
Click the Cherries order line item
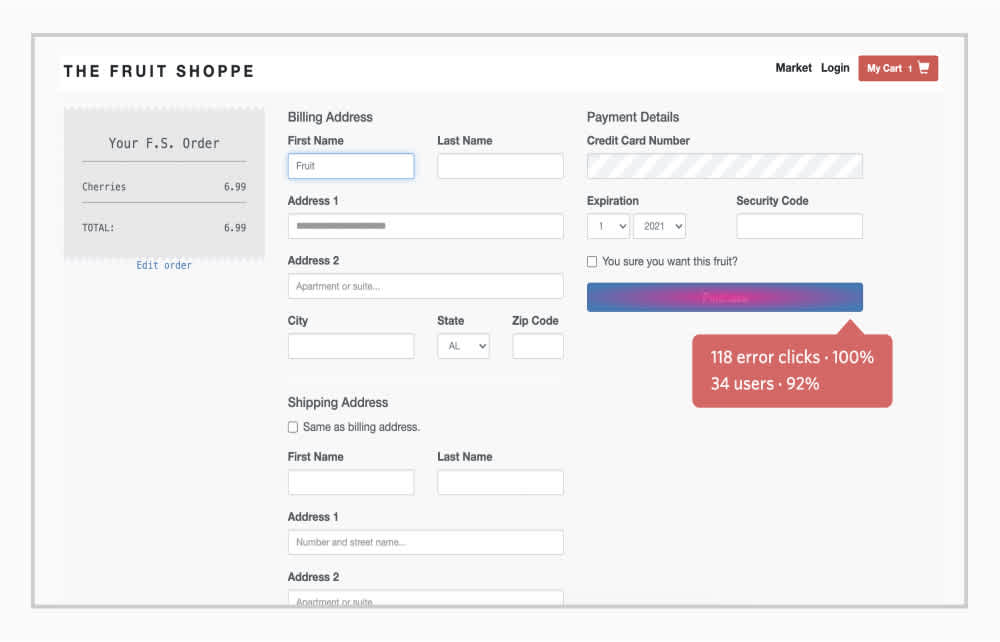coord(164,187)
